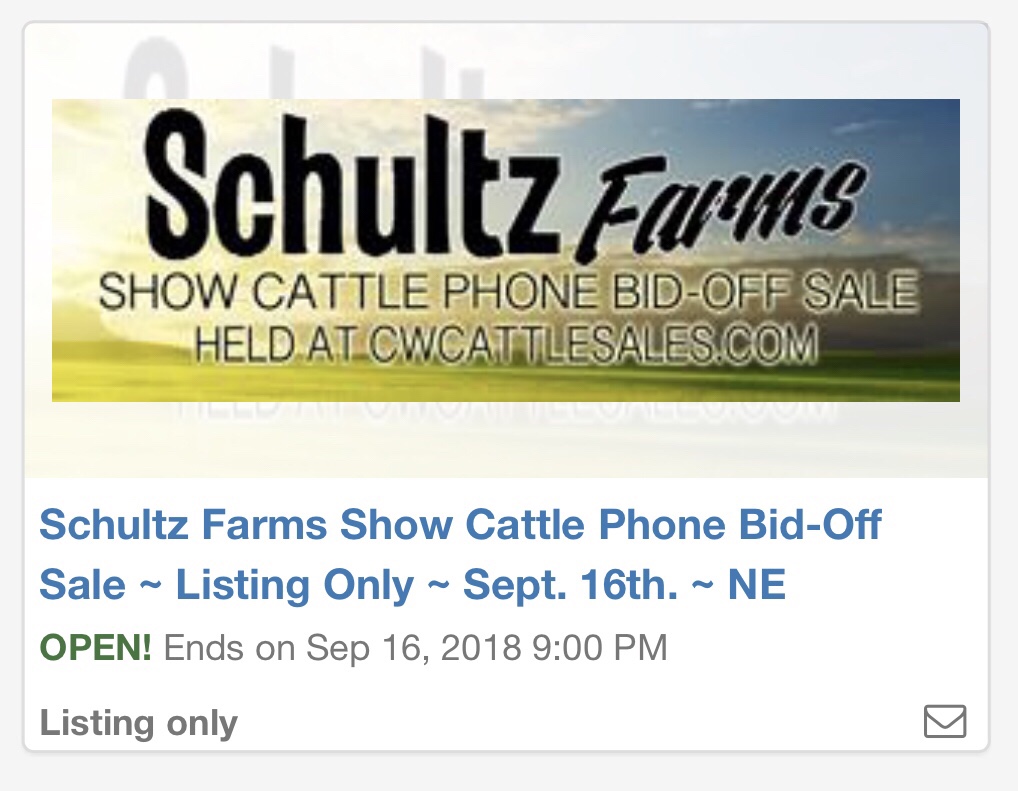This screenshot has width=1018, height=791.
Task: Click the 'Listing only' label
Action: point(139,723)
